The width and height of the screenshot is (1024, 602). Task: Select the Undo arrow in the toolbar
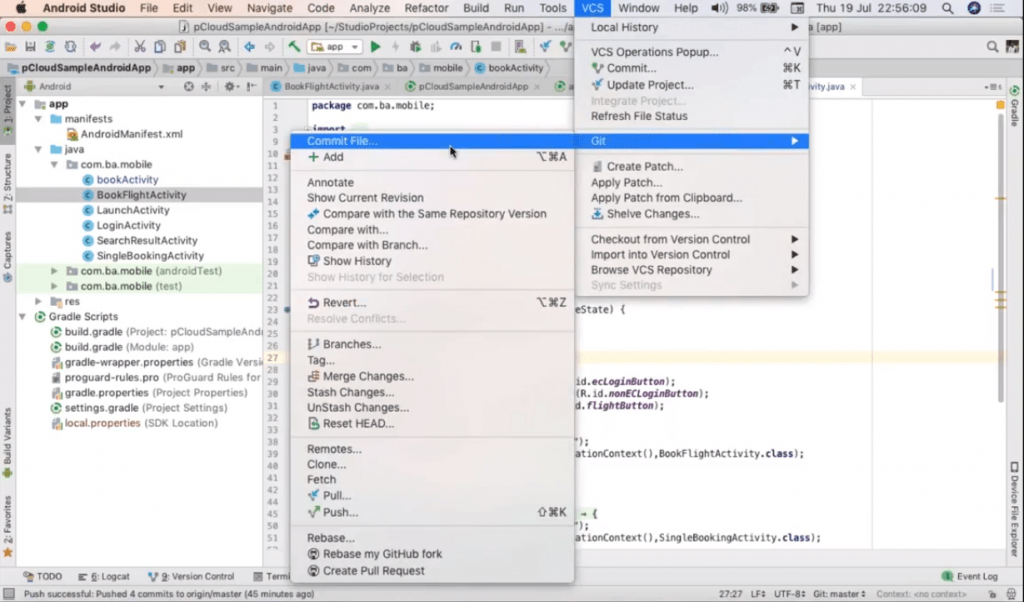click(x=95, y=47)
